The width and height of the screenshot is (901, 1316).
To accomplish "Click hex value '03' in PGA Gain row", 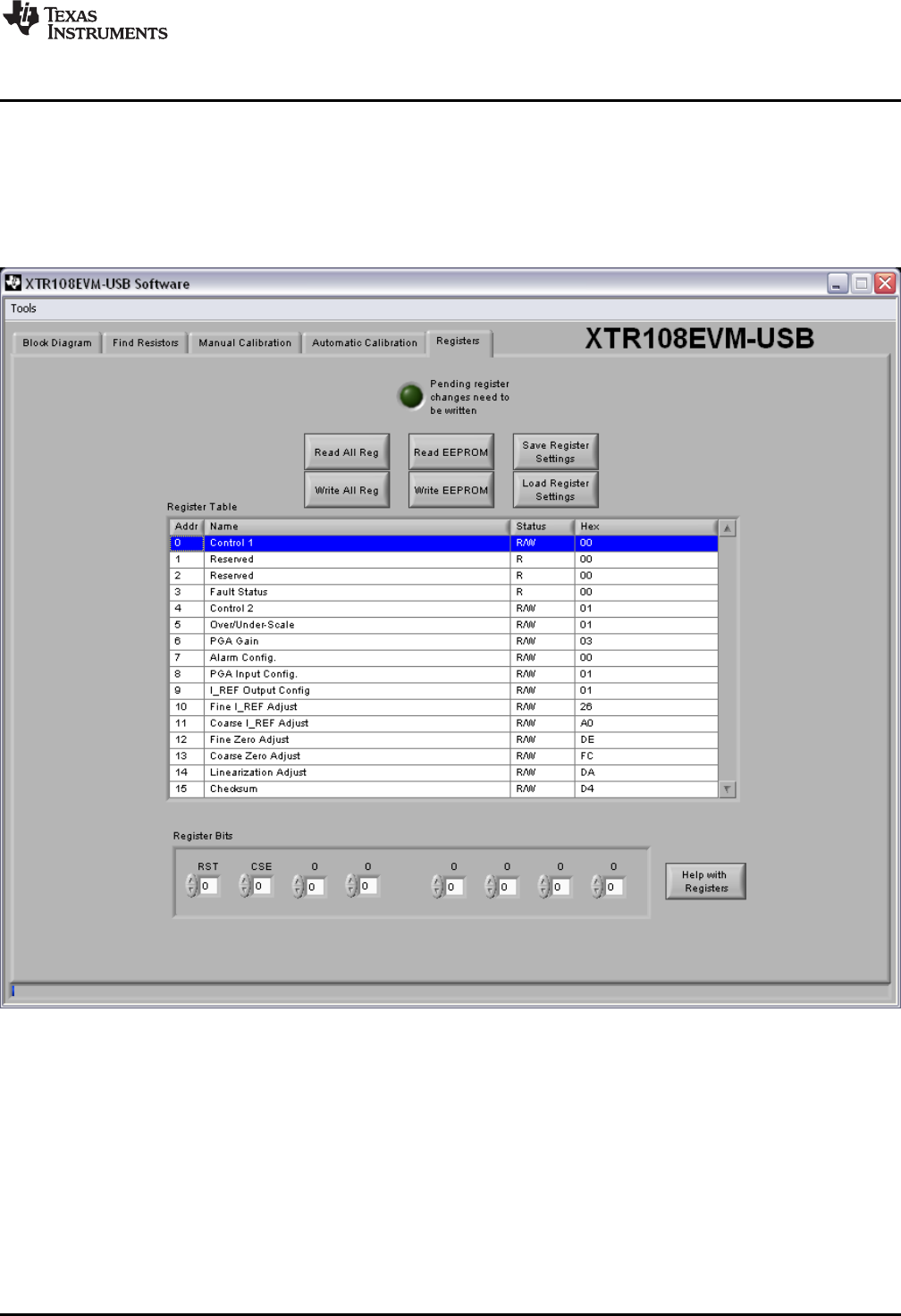I will [x=586, y=642].
